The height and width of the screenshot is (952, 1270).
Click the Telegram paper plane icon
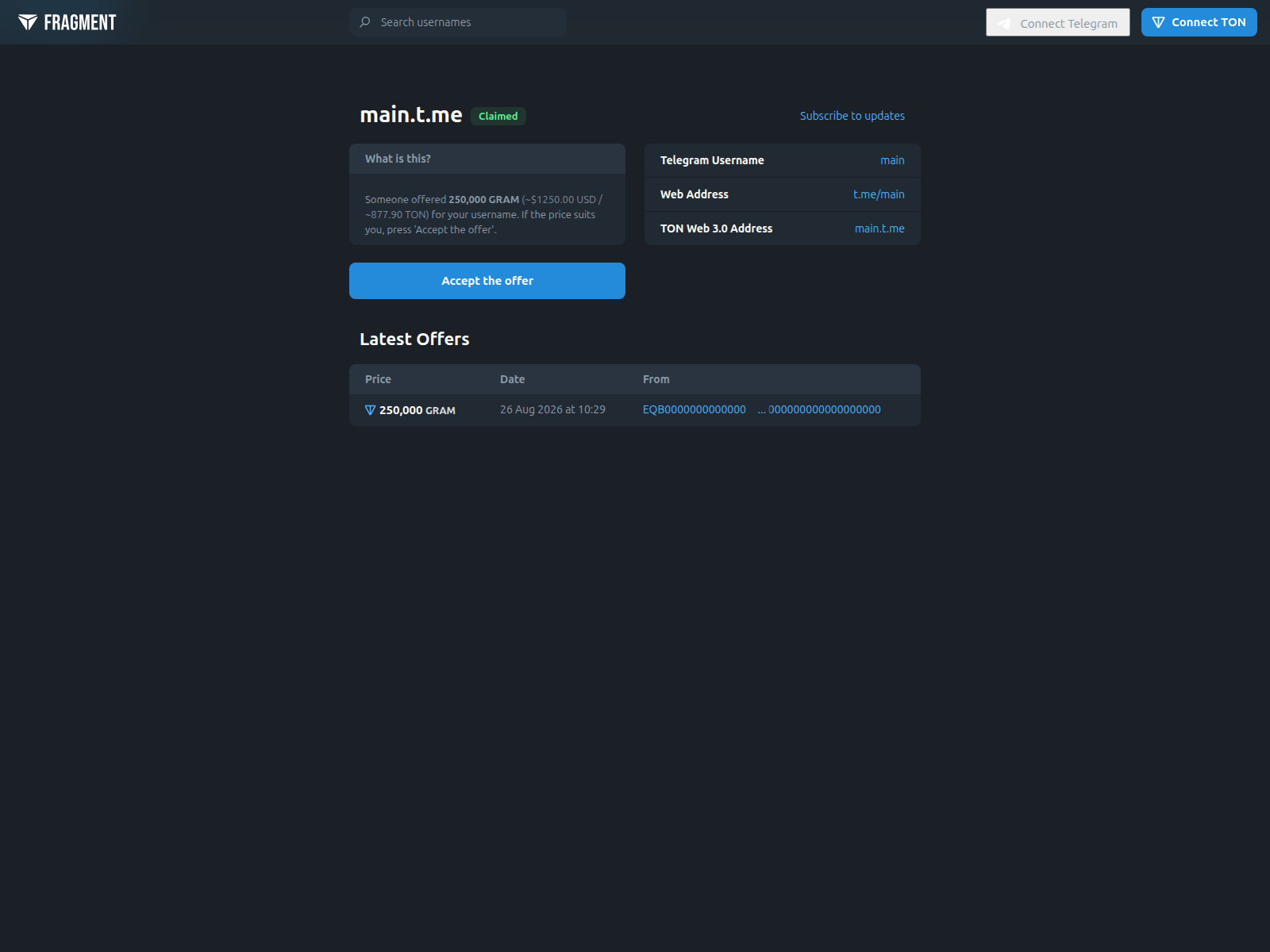pos(1004,23)
